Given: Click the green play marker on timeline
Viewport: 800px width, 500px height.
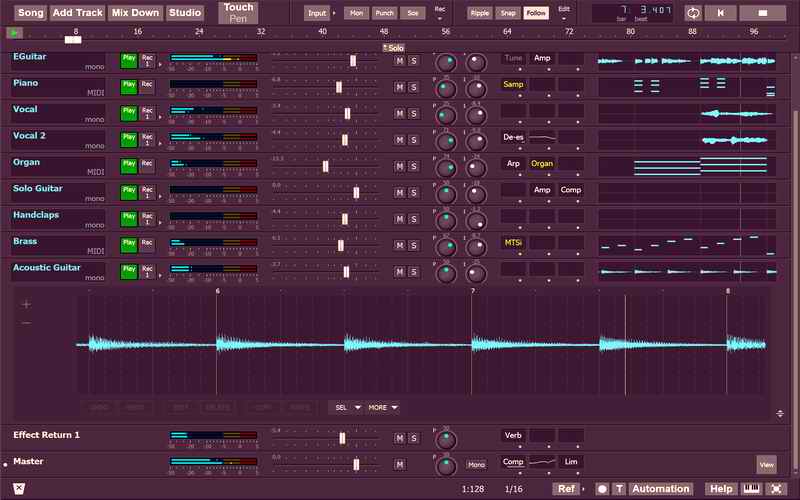Looking at the screenshot, I should [14, 33].
